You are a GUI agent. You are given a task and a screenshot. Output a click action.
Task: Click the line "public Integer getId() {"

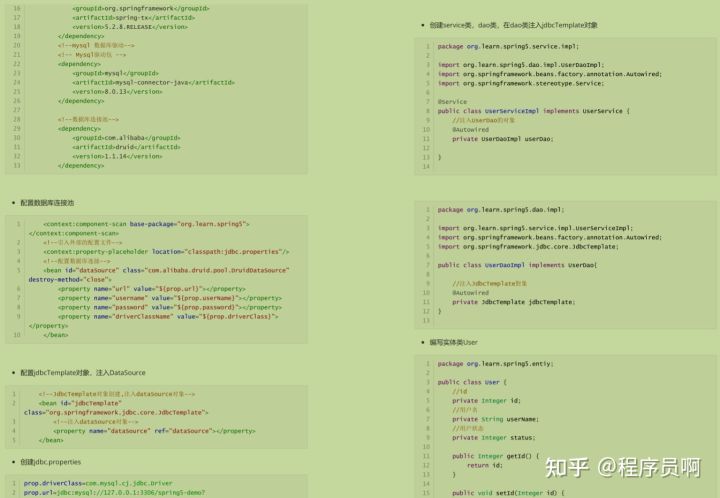coord(495,456)
